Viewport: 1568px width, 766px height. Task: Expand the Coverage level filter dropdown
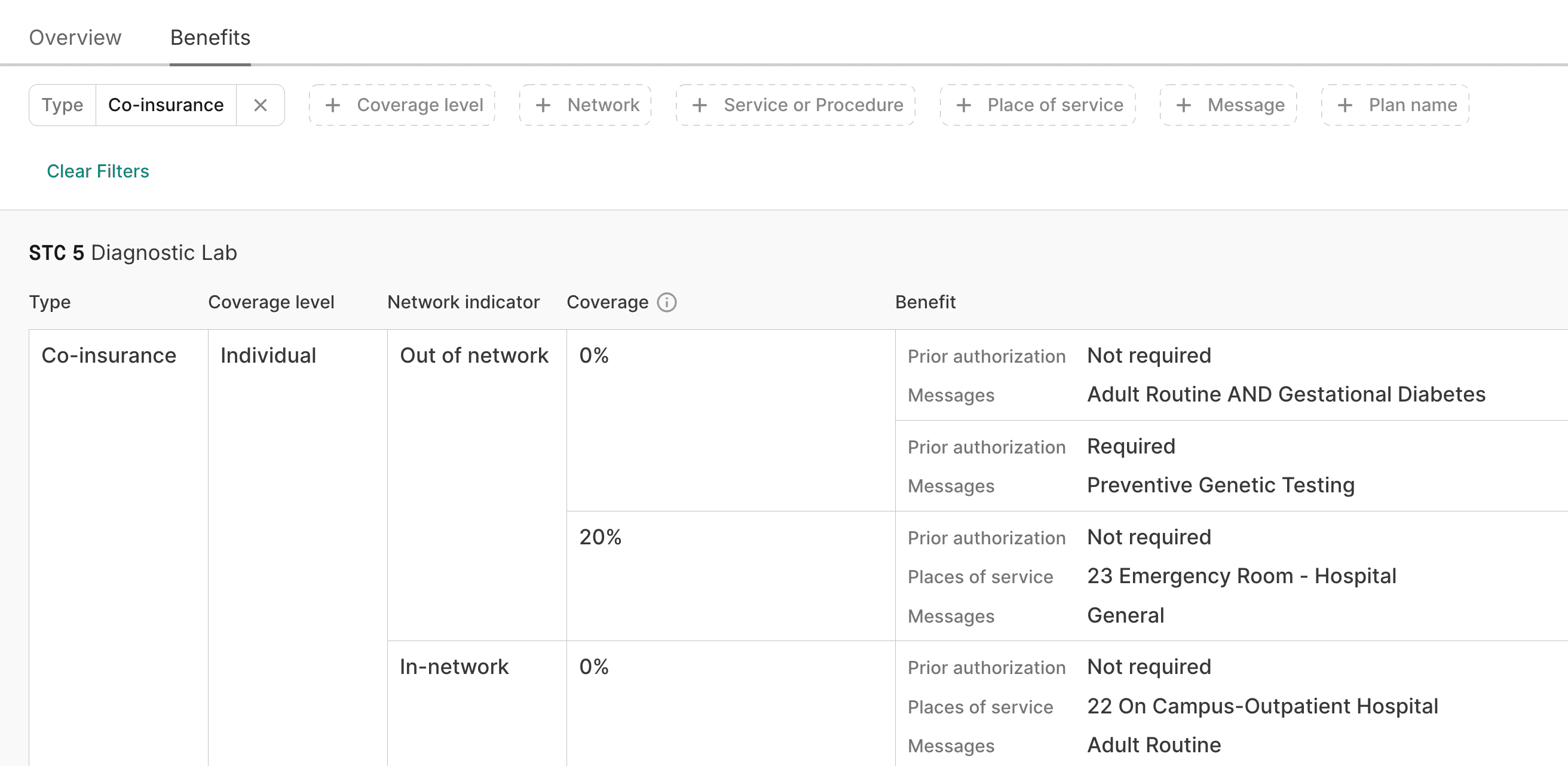pos(402,105)
